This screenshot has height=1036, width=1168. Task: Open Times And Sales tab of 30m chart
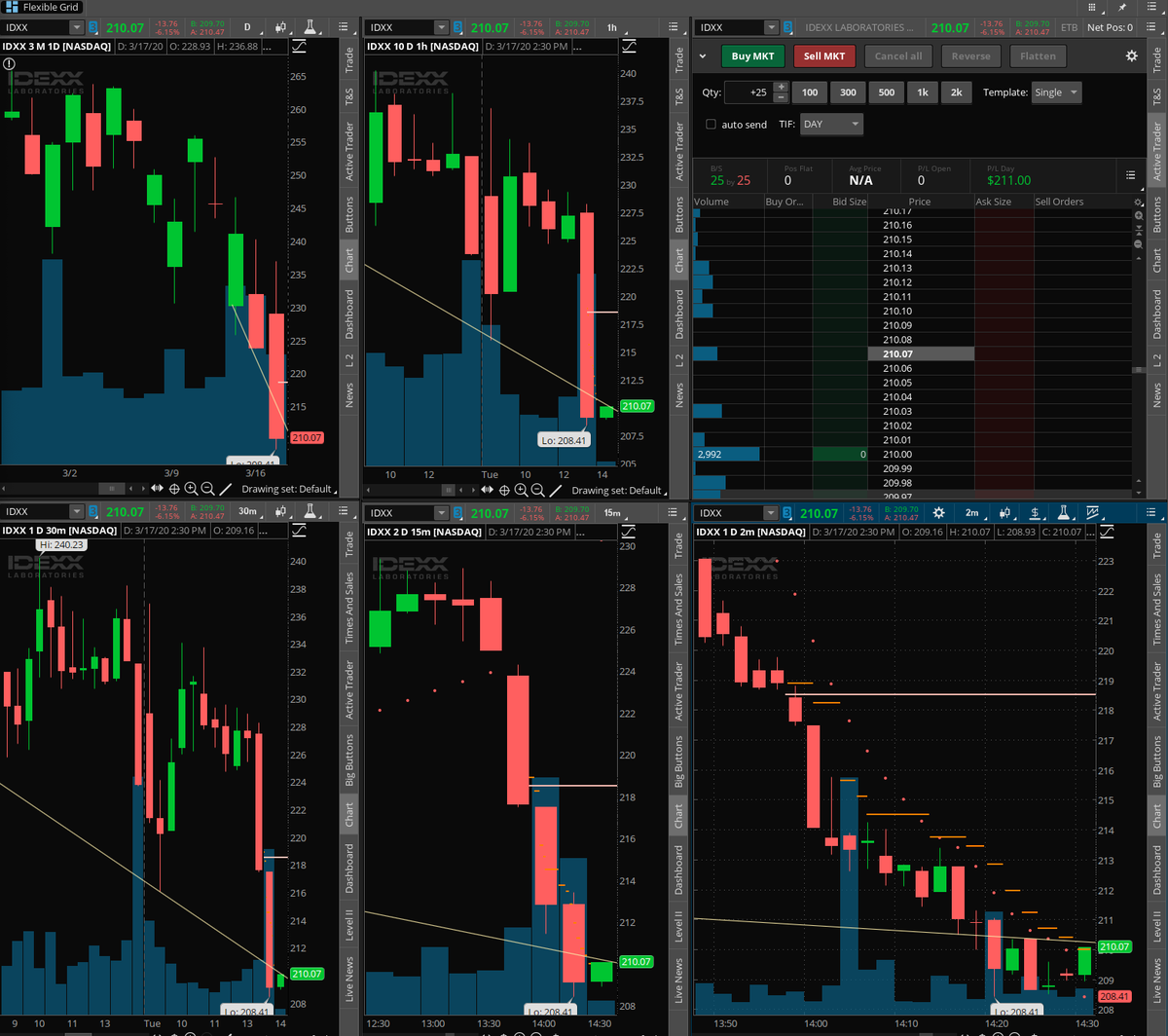tap(349, 609)
